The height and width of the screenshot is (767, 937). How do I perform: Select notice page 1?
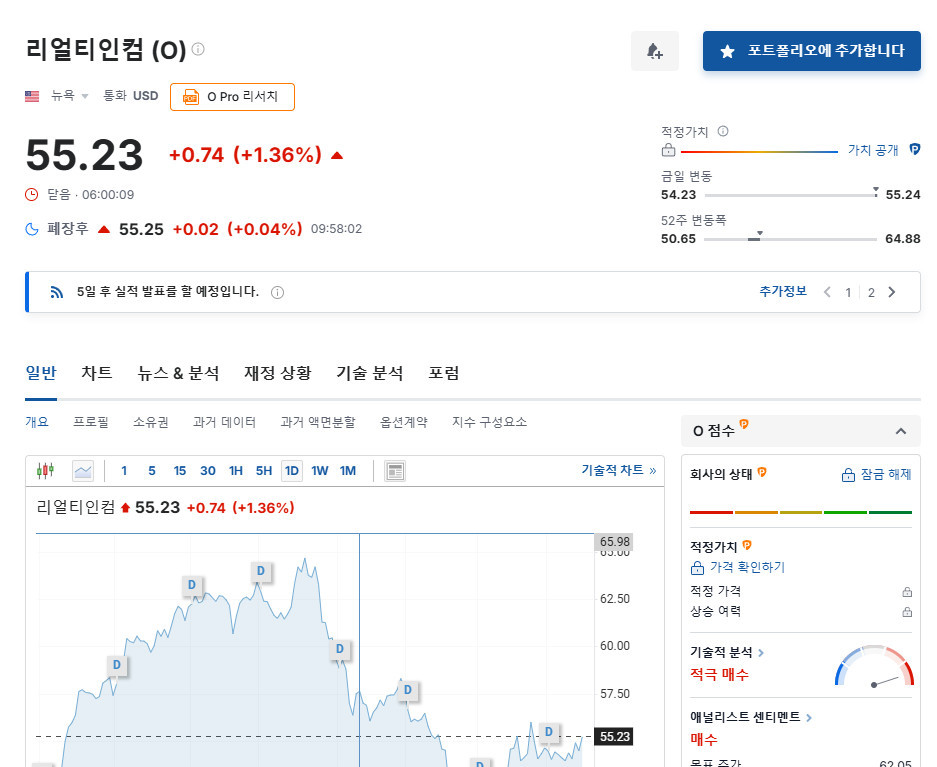[848, 293]
